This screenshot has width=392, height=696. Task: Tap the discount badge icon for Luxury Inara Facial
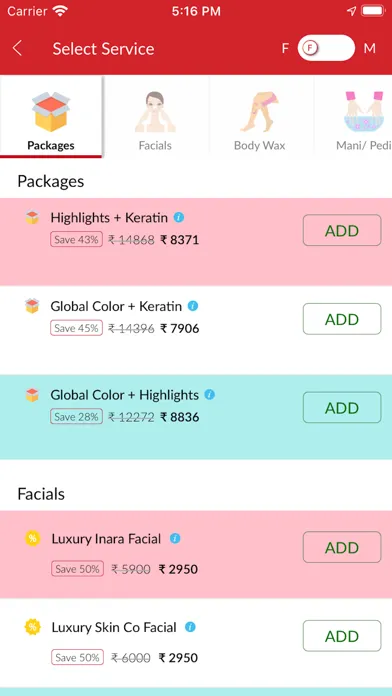[32, 539]
